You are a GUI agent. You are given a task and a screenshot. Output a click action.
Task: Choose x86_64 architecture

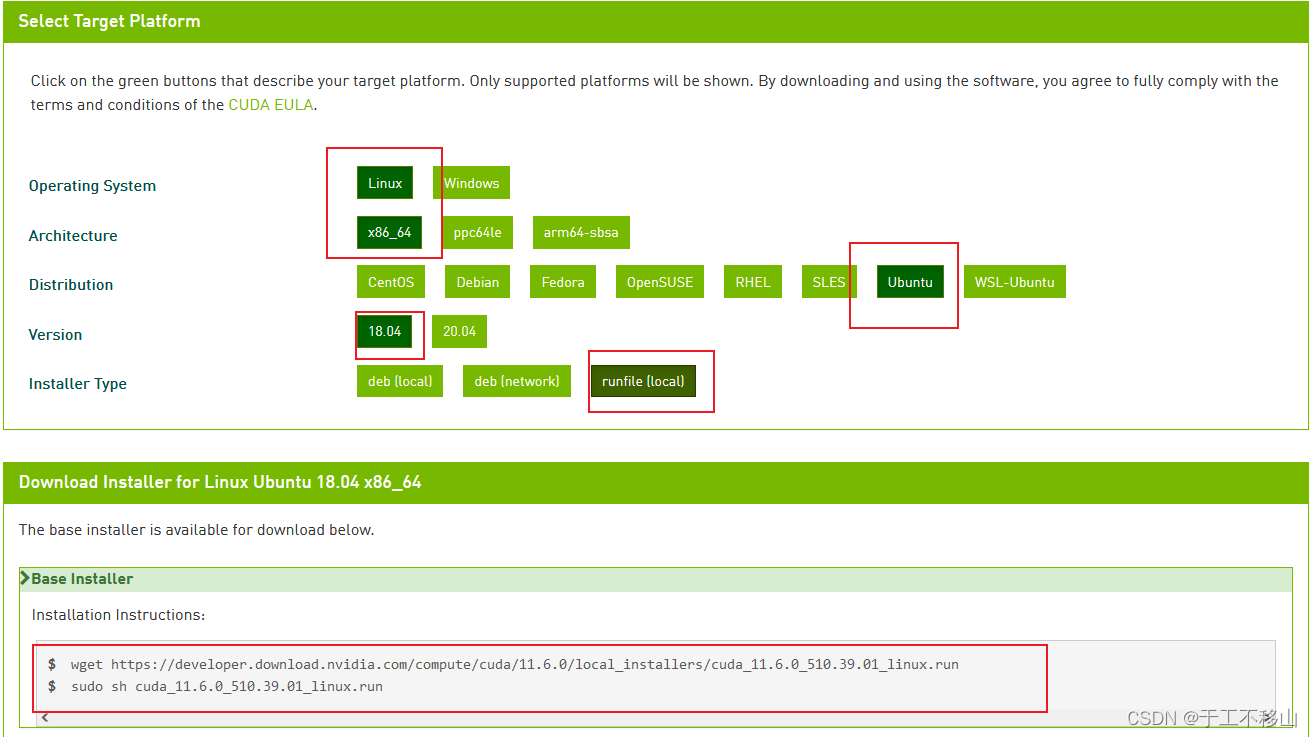tap(389, 232)
